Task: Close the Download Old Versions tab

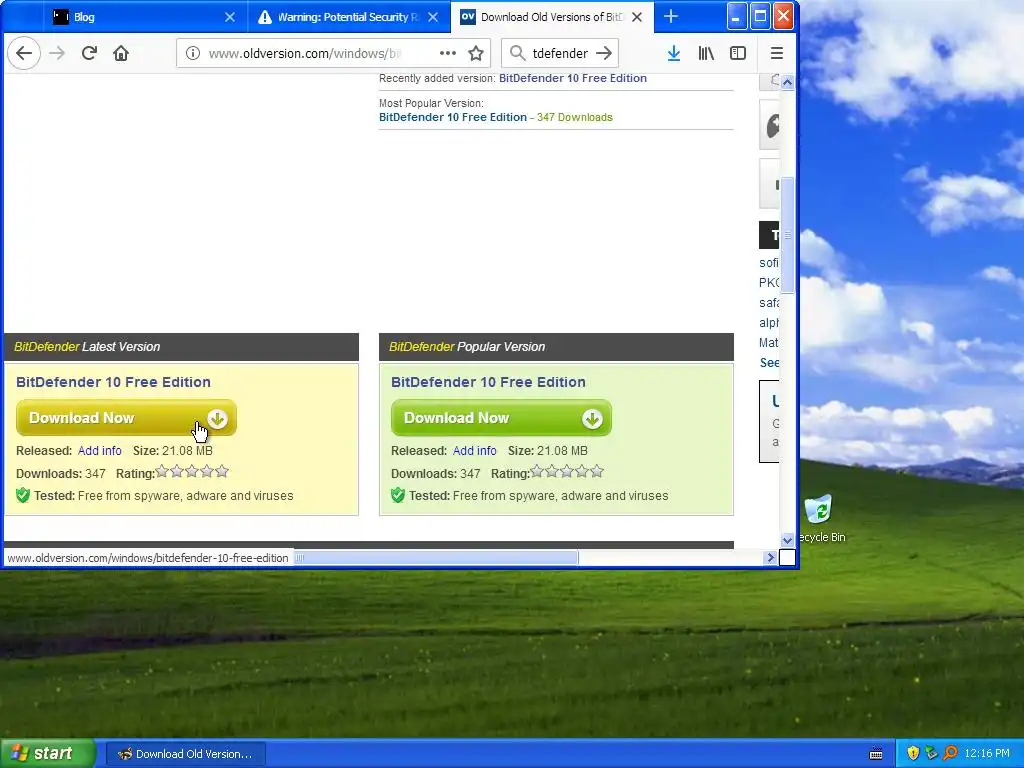Action: (x=637, y=18)
